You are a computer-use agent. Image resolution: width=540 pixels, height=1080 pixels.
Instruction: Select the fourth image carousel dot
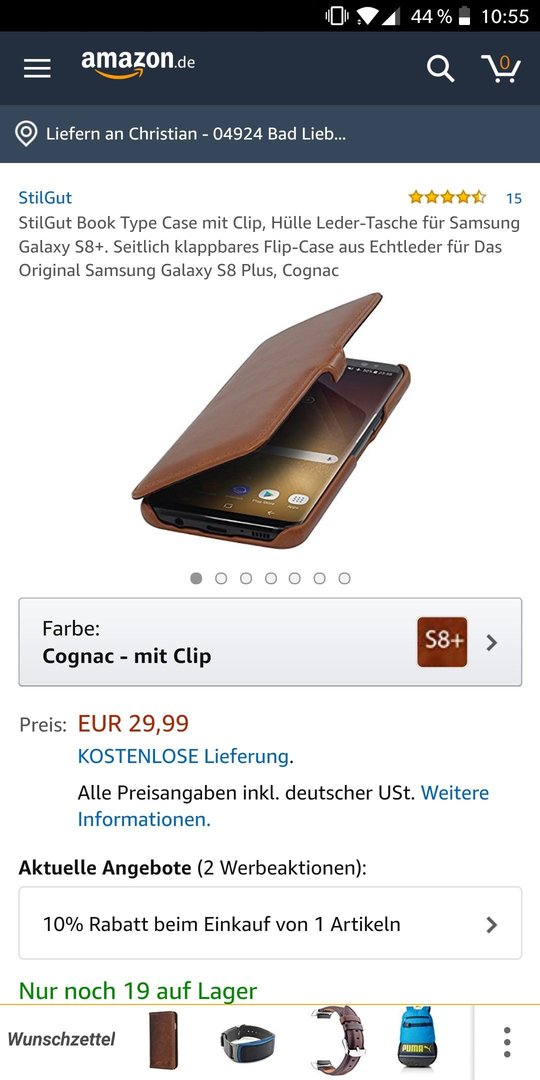pos(271,579)
